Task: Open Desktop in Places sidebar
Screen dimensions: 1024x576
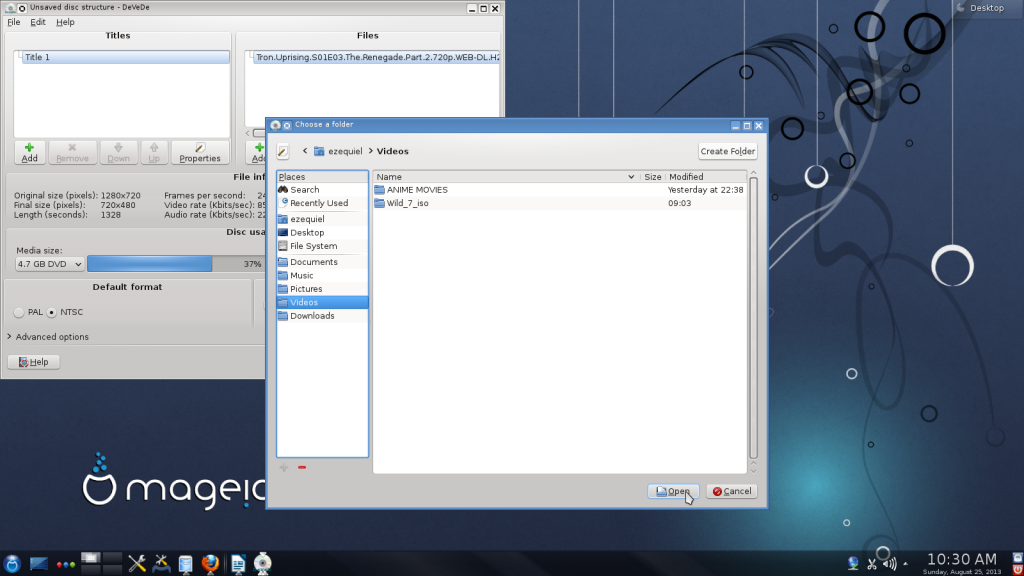Action: click(x=322, y=232)
